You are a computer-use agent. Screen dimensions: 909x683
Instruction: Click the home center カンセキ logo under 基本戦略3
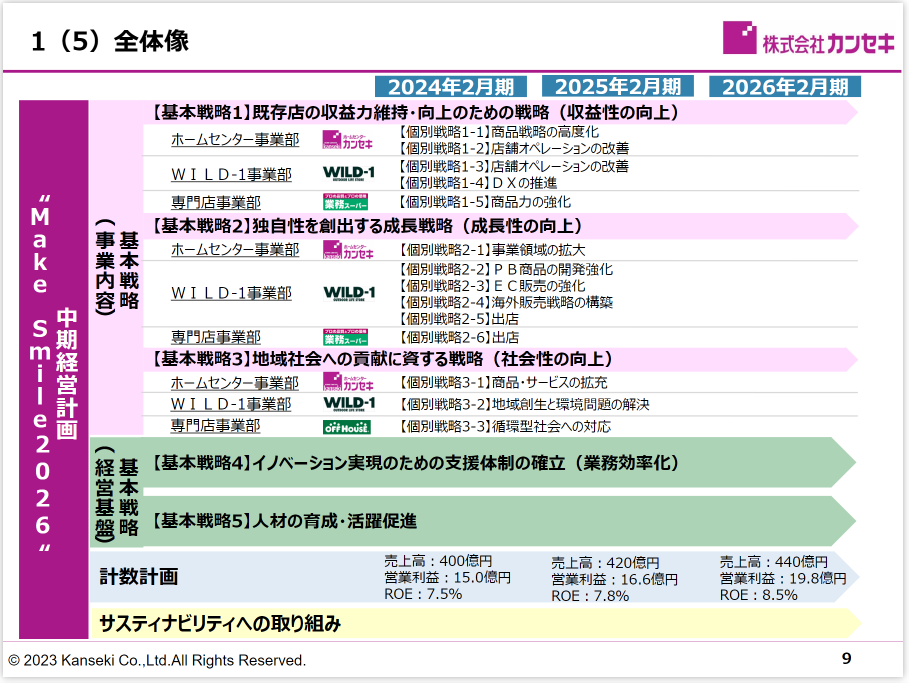pos(347,382)
